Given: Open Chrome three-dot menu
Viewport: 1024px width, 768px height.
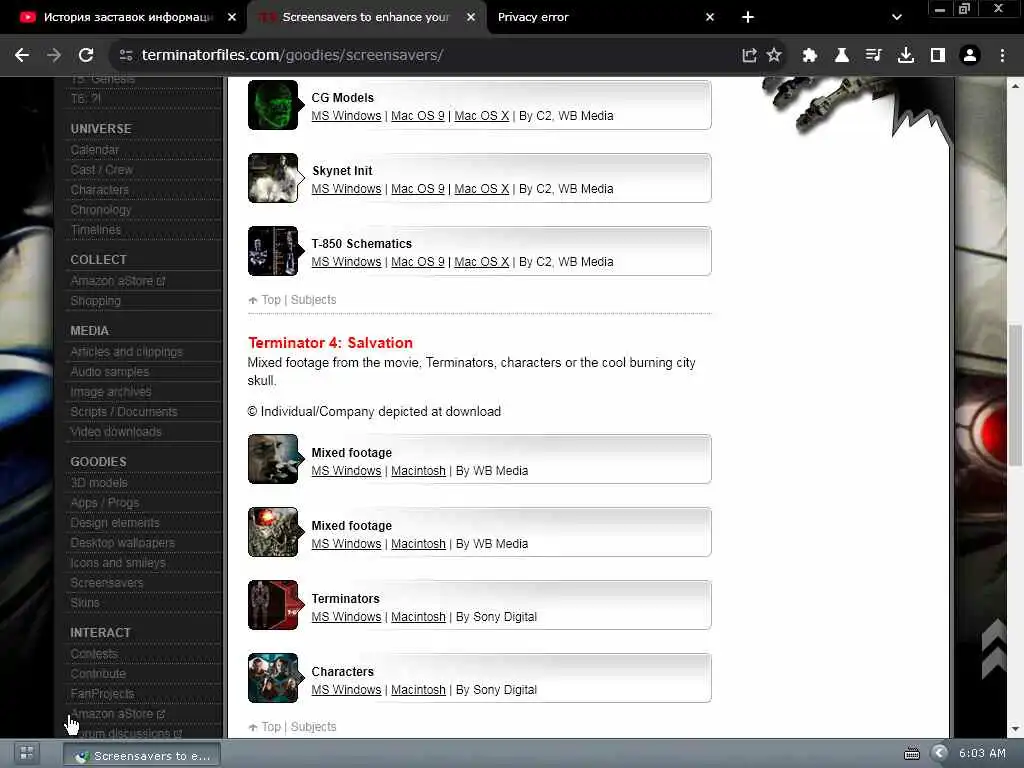Looking at the screenshot, I should coord(1002,56).
